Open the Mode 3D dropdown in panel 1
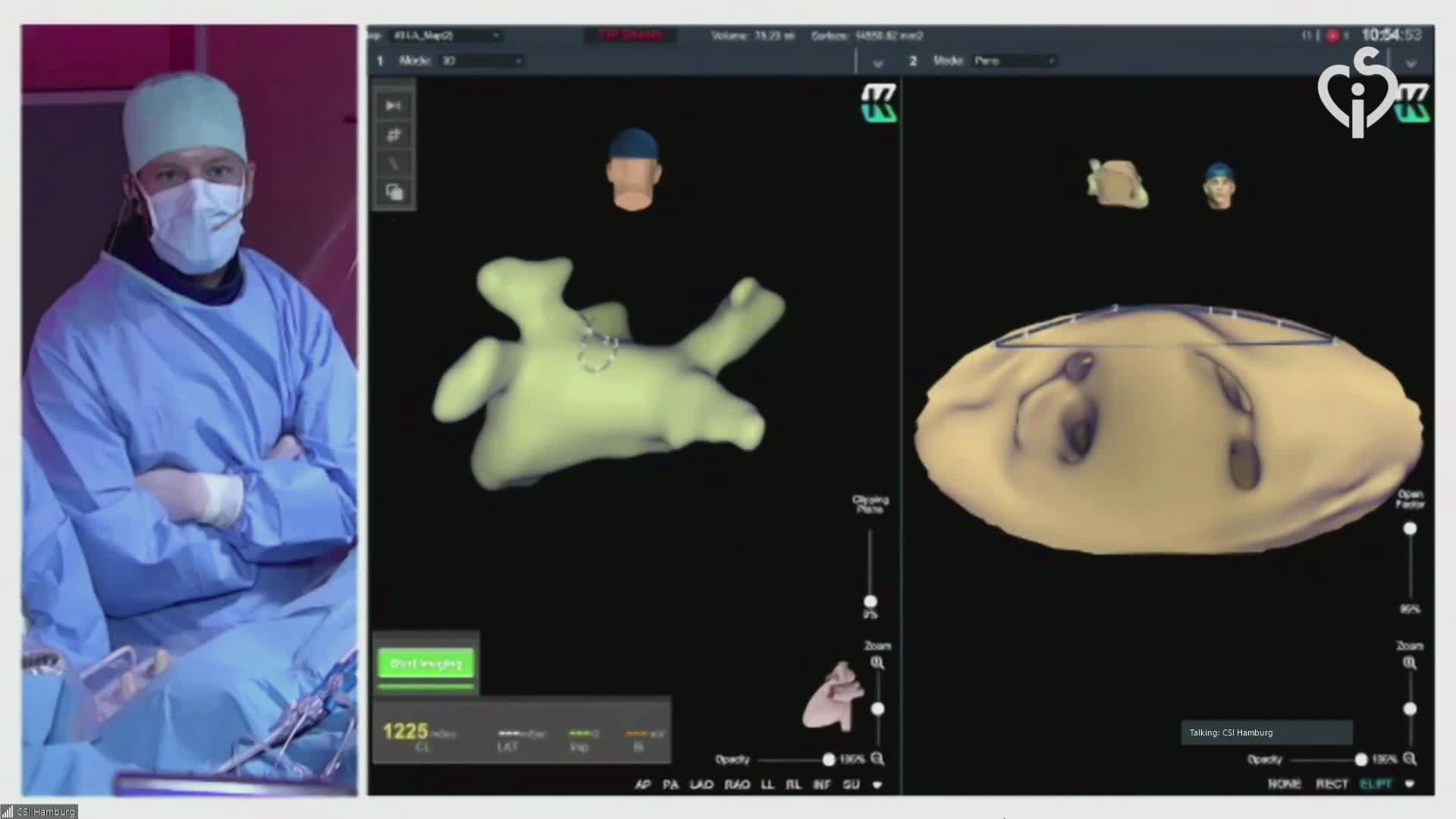The image size is (1456, 819). point(481,61)
